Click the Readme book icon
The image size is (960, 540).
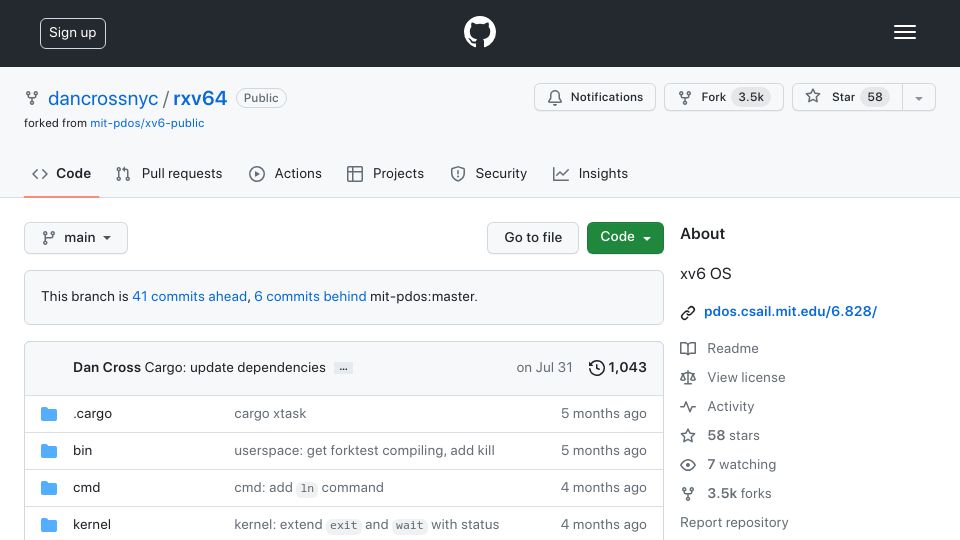(688, 349)
